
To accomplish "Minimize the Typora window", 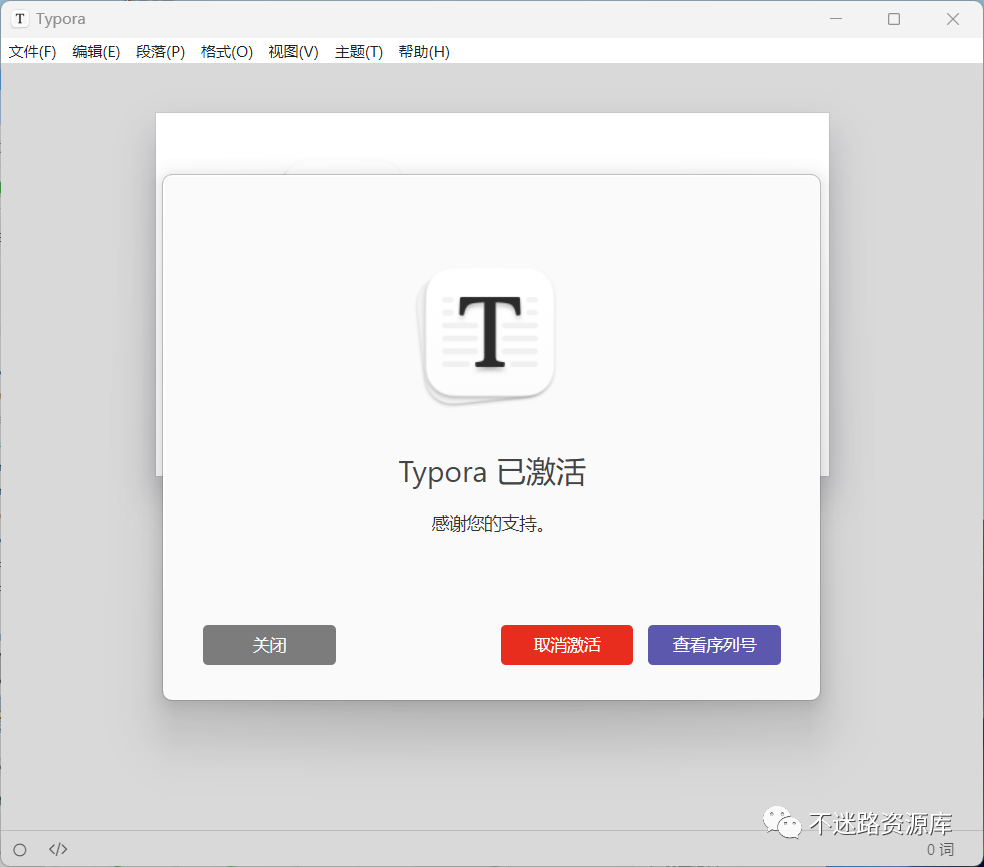I will pyautogui.click(x=836, y=19).
